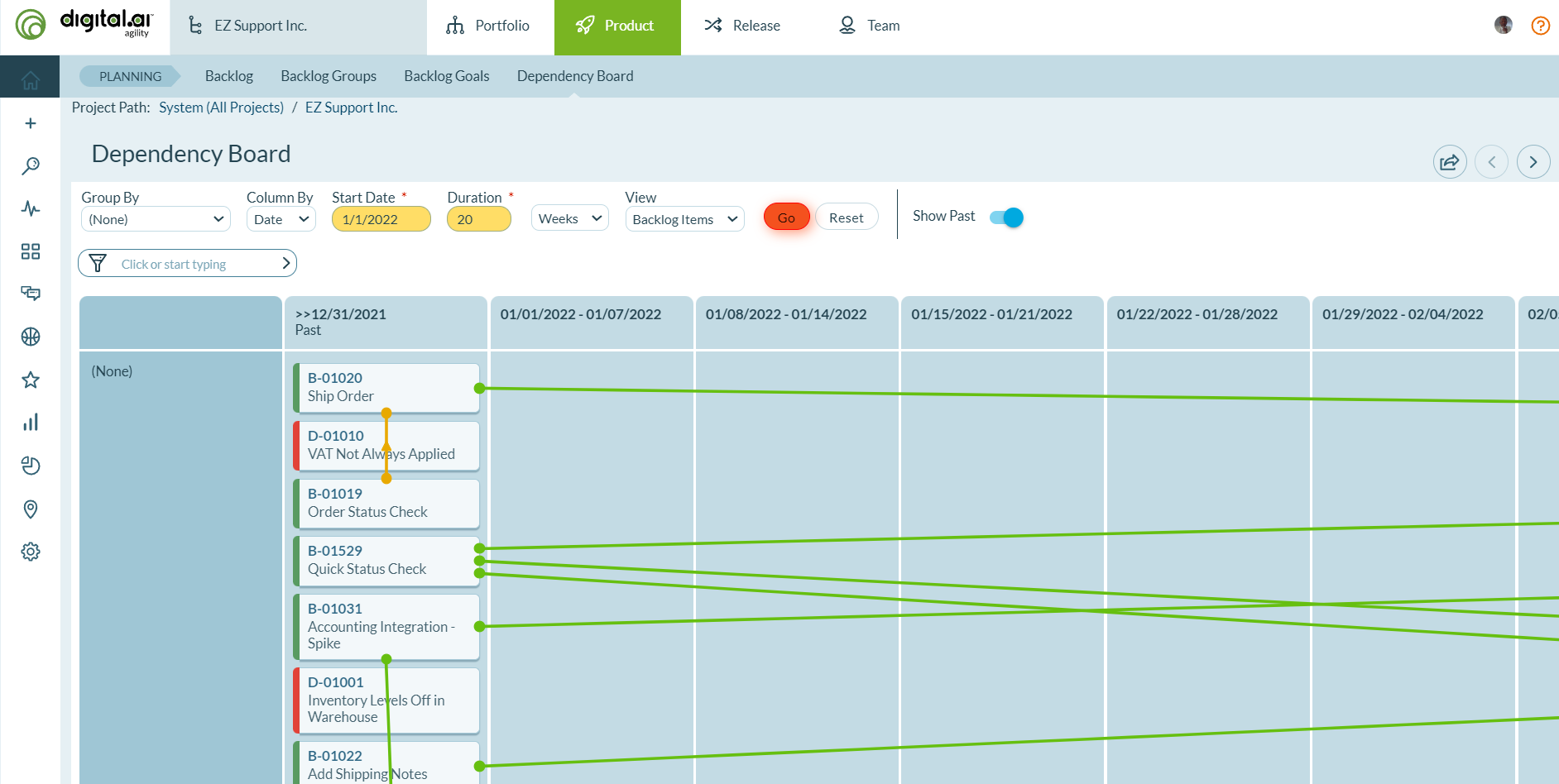Open the Team menu
This screenshot has height=784, width=1559.
870,26
